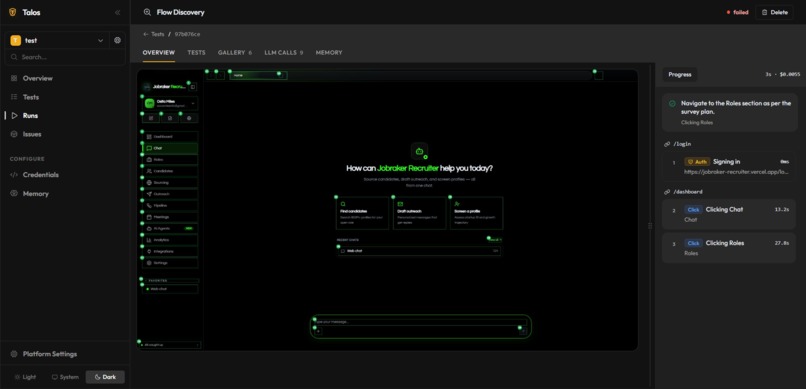The image size is (806, 389).
Task: Open the MEMORY tab
Action: point(329,52)
